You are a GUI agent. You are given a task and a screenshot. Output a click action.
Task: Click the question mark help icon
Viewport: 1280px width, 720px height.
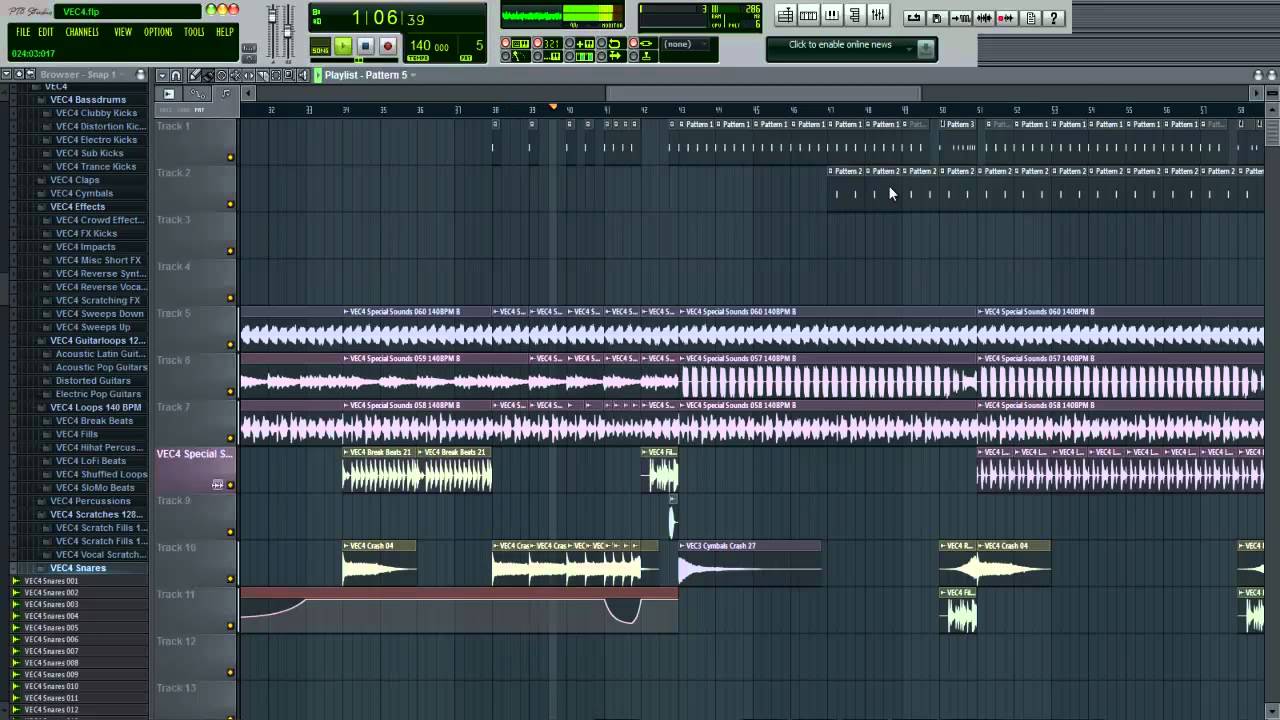(x=1054, y=18)
